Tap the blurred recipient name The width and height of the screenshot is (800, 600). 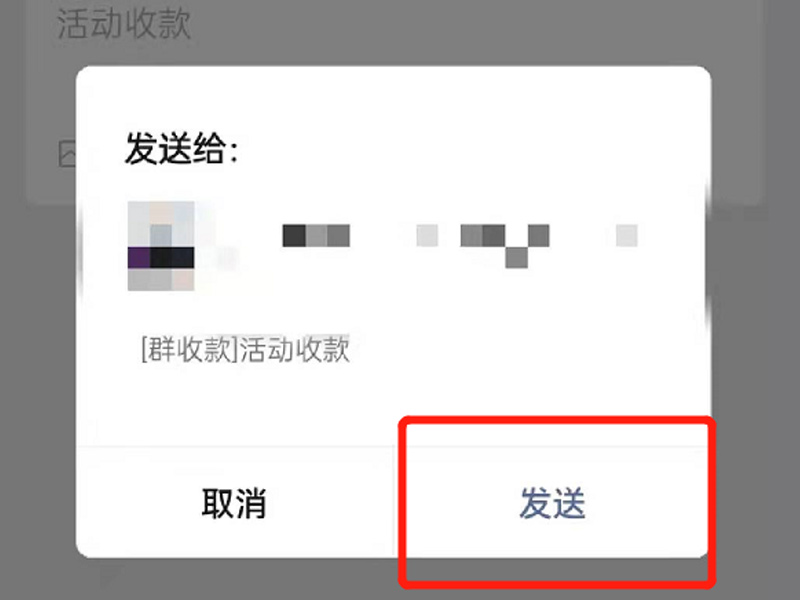(x=460, y=242)
